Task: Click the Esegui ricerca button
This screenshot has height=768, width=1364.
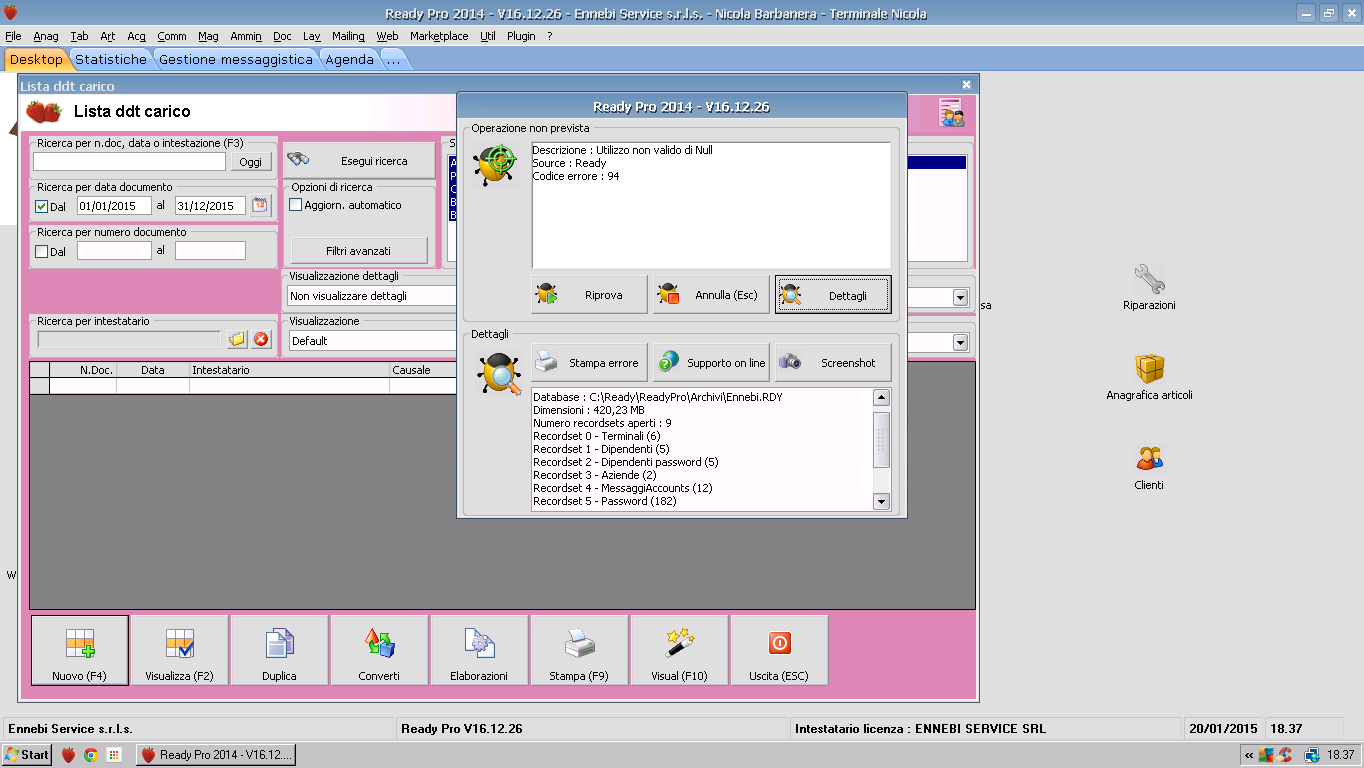Action: (x=360, y=161)
